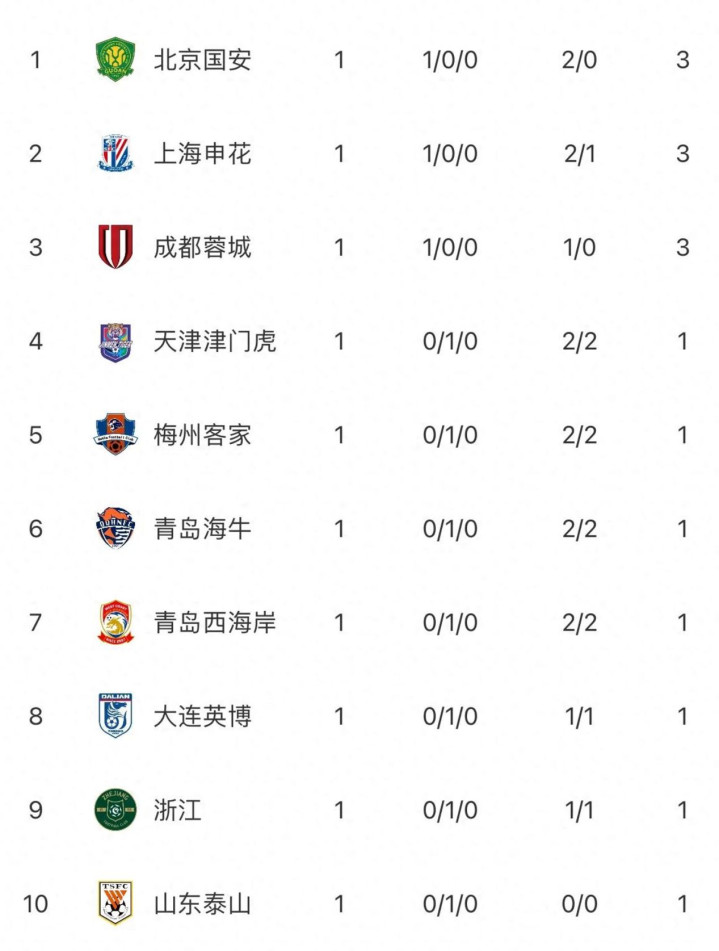Viewport: 719px width, 951px height.
Task: Click the Tianjin Jinmen Tiger purple badge
Action: (x=115, y=341)
